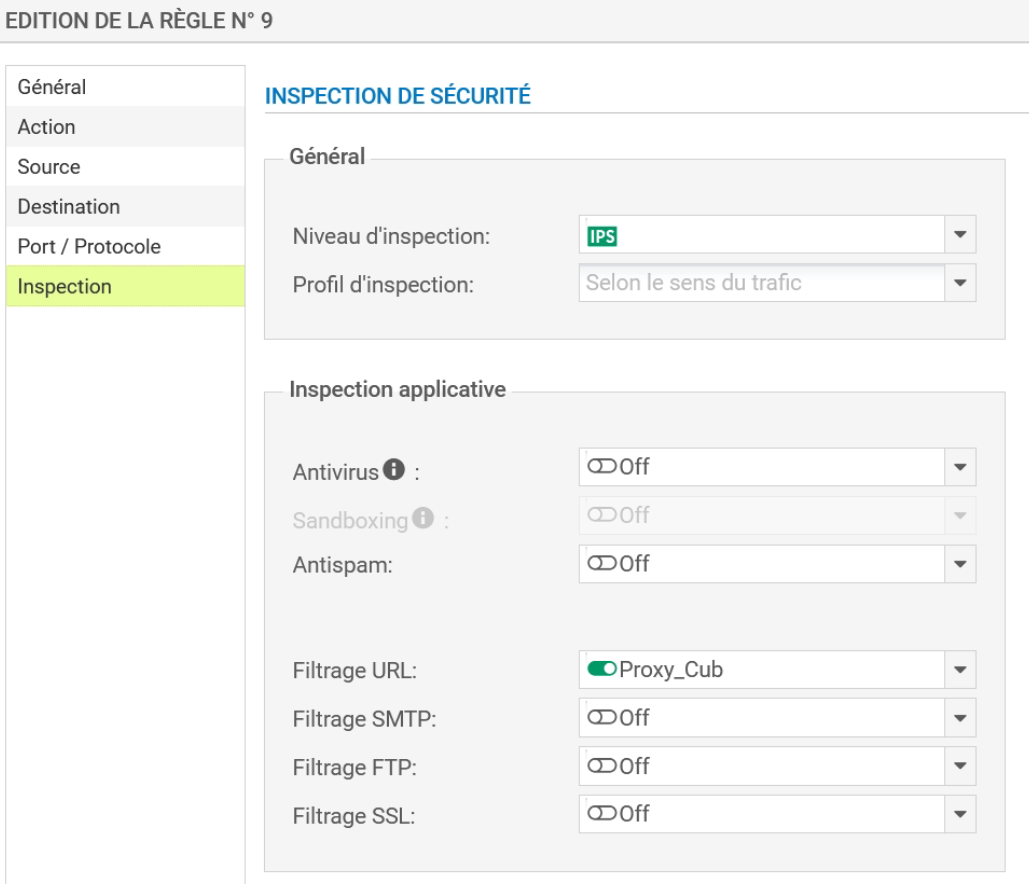Toggle the Filtrage URL Proxy_Cub switch
Image resolution: width=1029 pixels, height=884 pixels.
coord(602,670)
